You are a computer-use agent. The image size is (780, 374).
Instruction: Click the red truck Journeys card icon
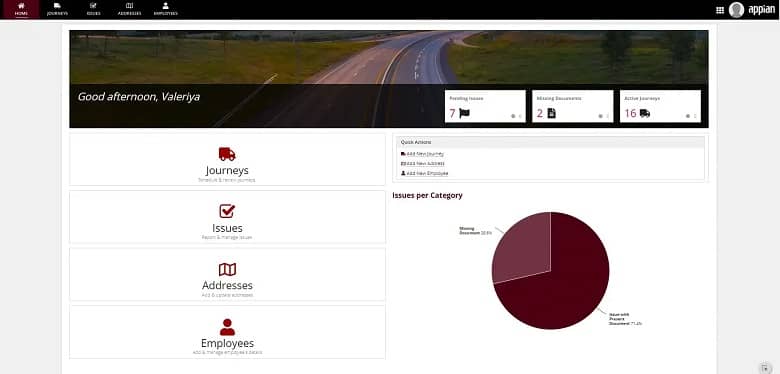tap(227, 154)
